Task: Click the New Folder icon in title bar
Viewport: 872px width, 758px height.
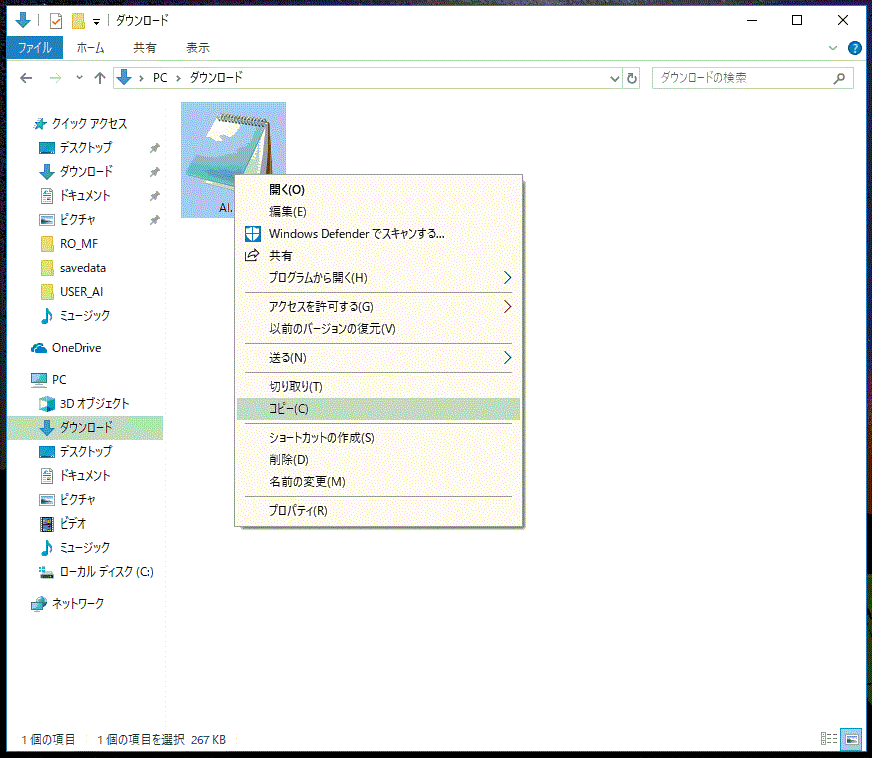Action: click(78, 21)
